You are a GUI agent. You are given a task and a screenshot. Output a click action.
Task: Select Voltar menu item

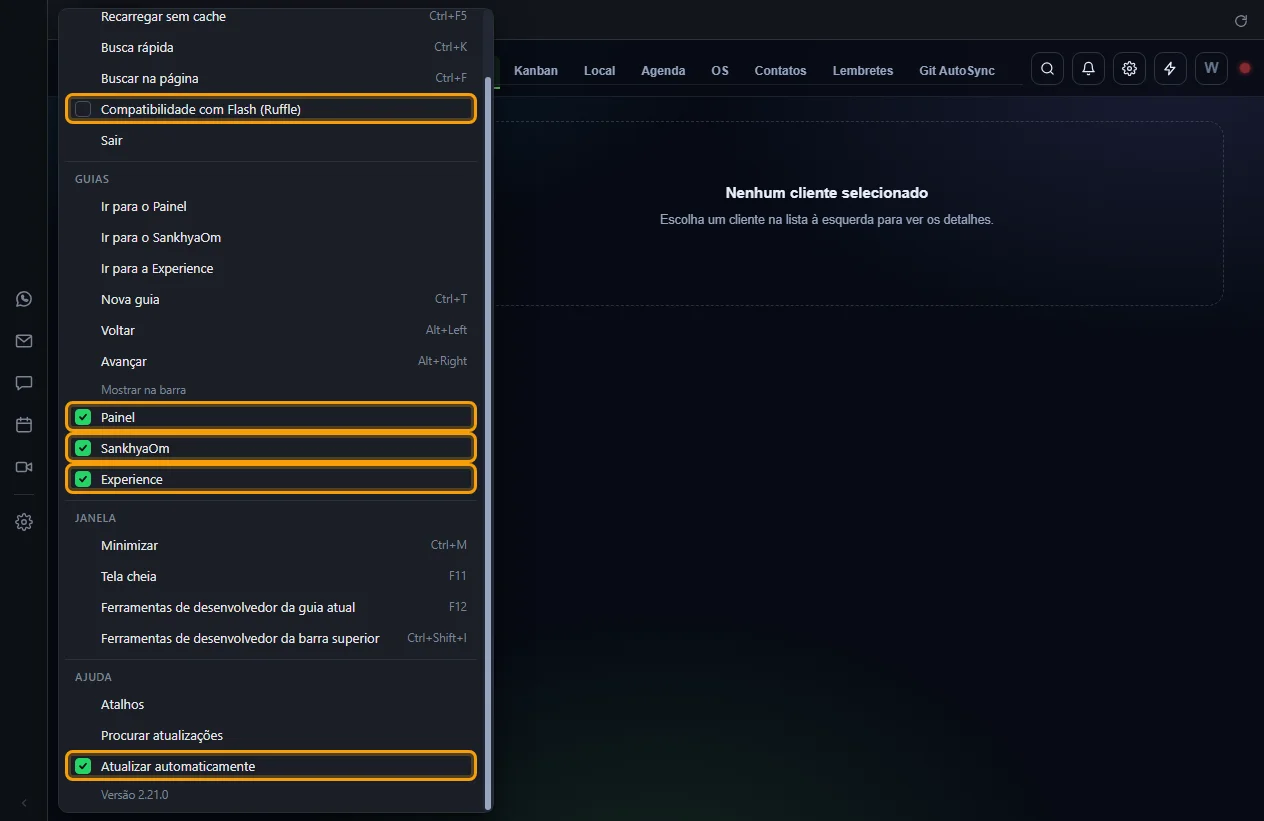(x=271, y=330)
